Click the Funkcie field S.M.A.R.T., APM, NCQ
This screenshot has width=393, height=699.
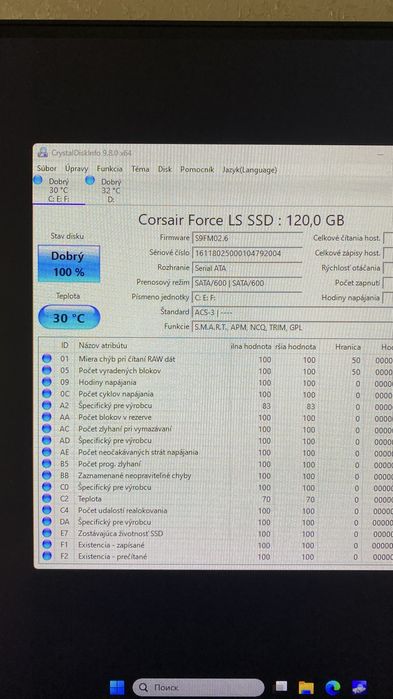tap(292, 327)
